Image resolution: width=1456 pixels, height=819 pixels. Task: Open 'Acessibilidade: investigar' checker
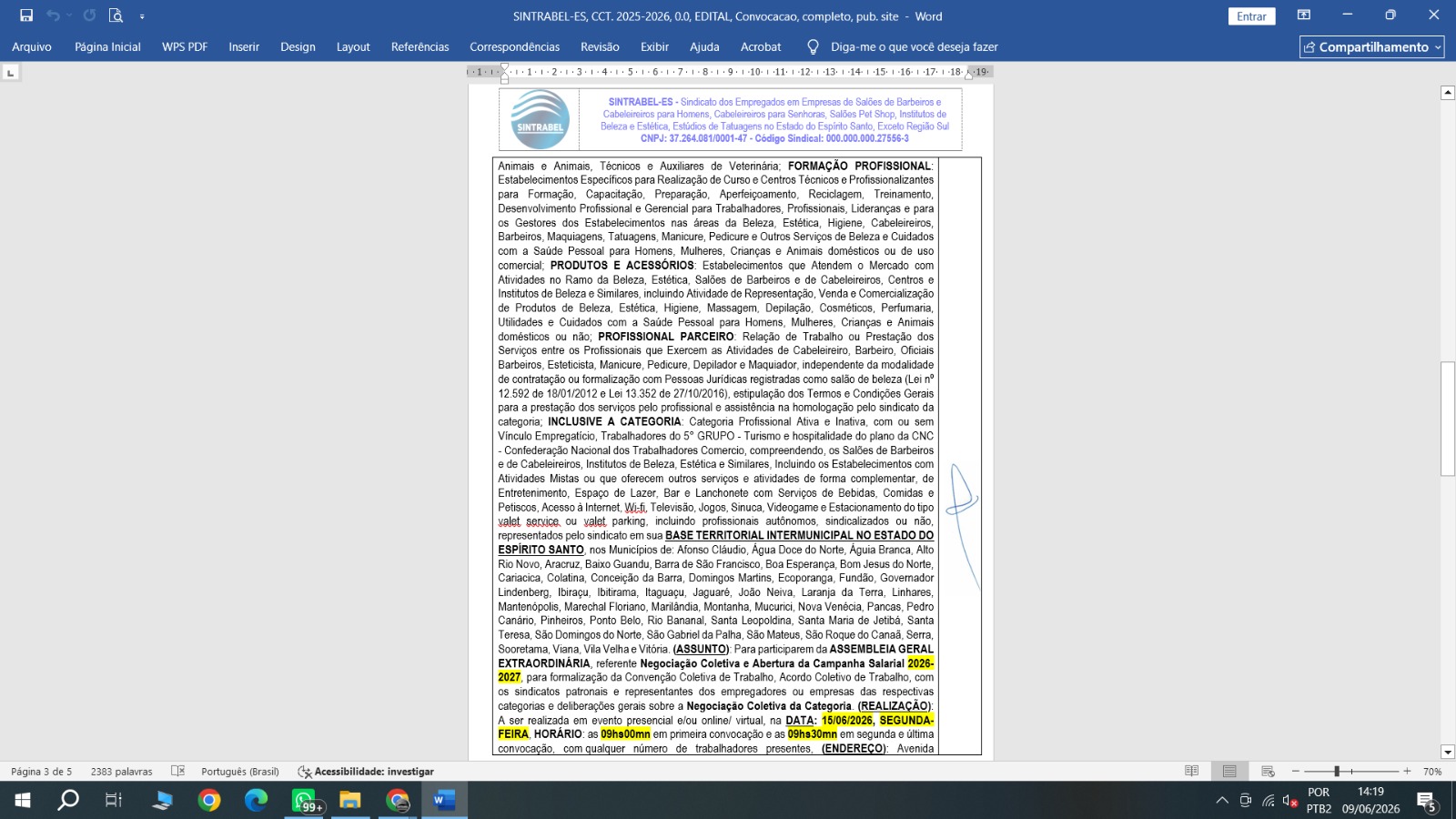pyautogui.click(x=366, y=772)
